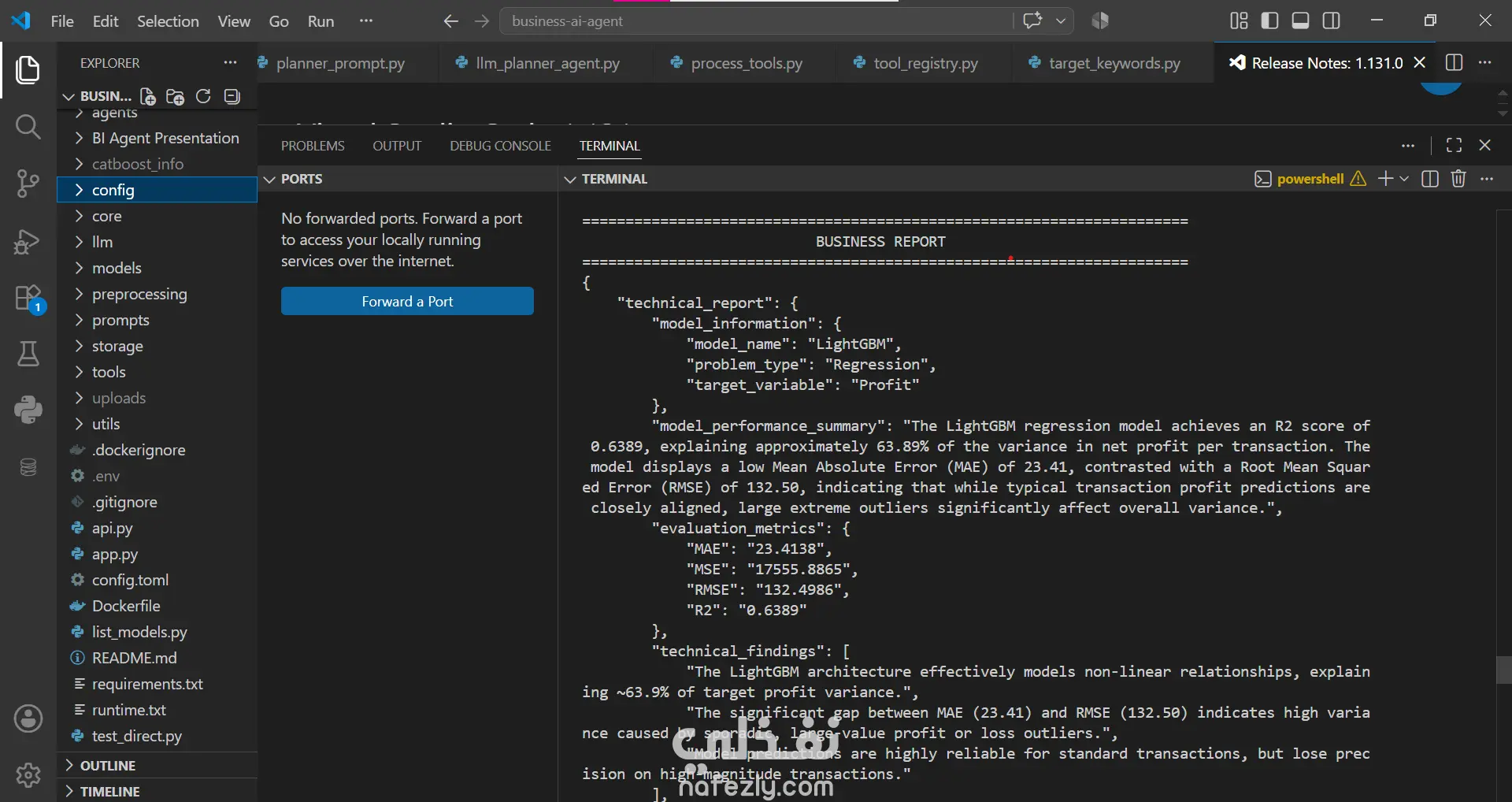Open requirements.txt in Explorer
This screenshot has width=1512, height=802.
click(157, 684)
